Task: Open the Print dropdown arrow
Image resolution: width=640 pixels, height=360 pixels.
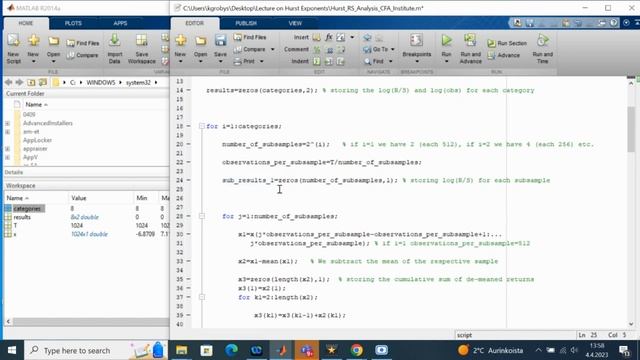Action: 262,62
